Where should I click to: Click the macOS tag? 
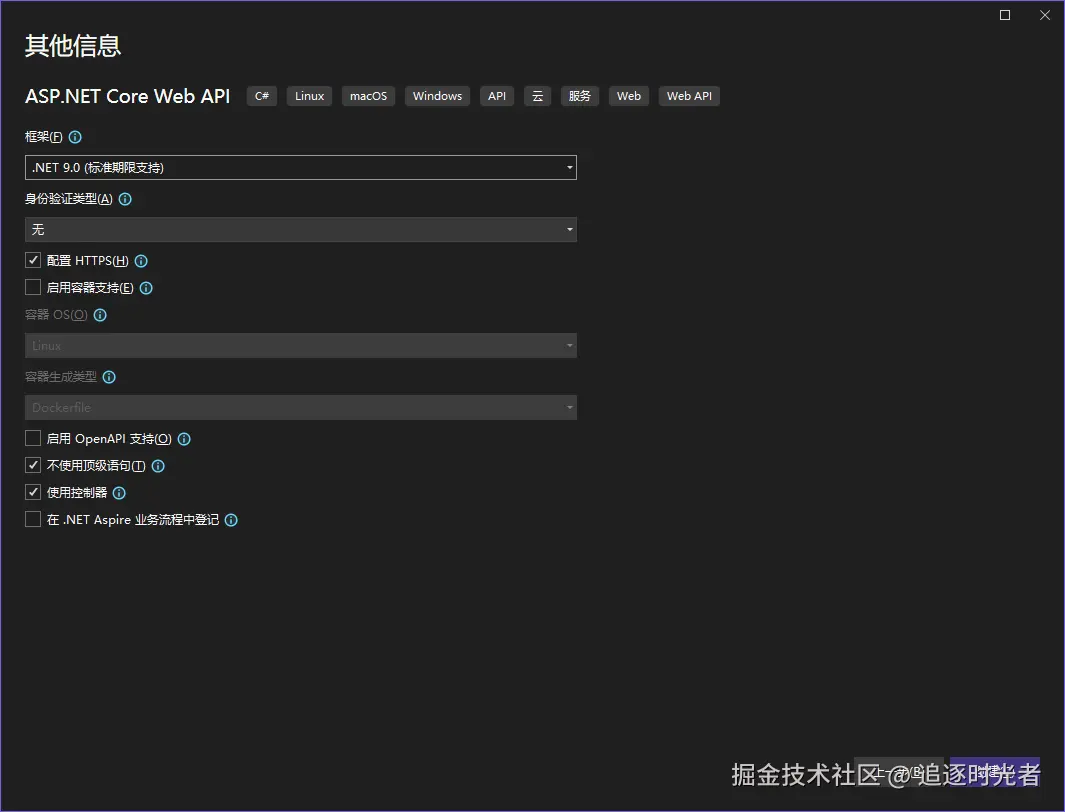(x=368, y=96)
